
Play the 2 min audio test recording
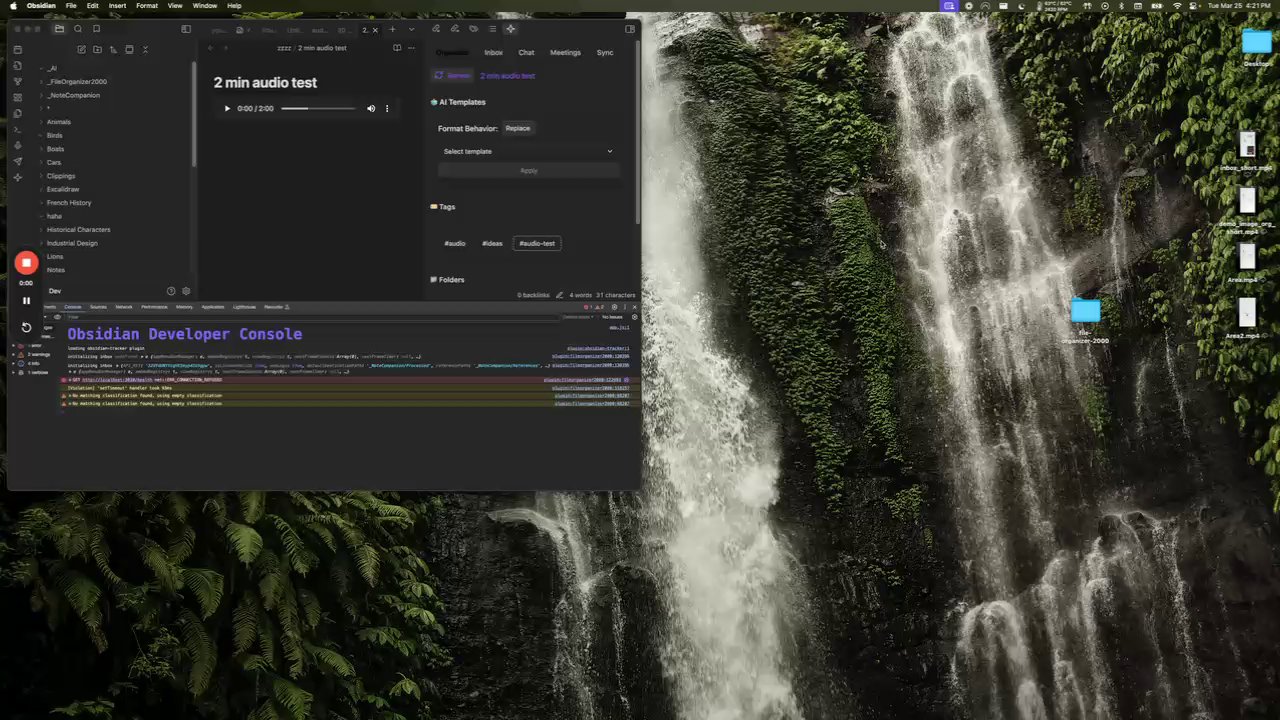coord(227,108)
